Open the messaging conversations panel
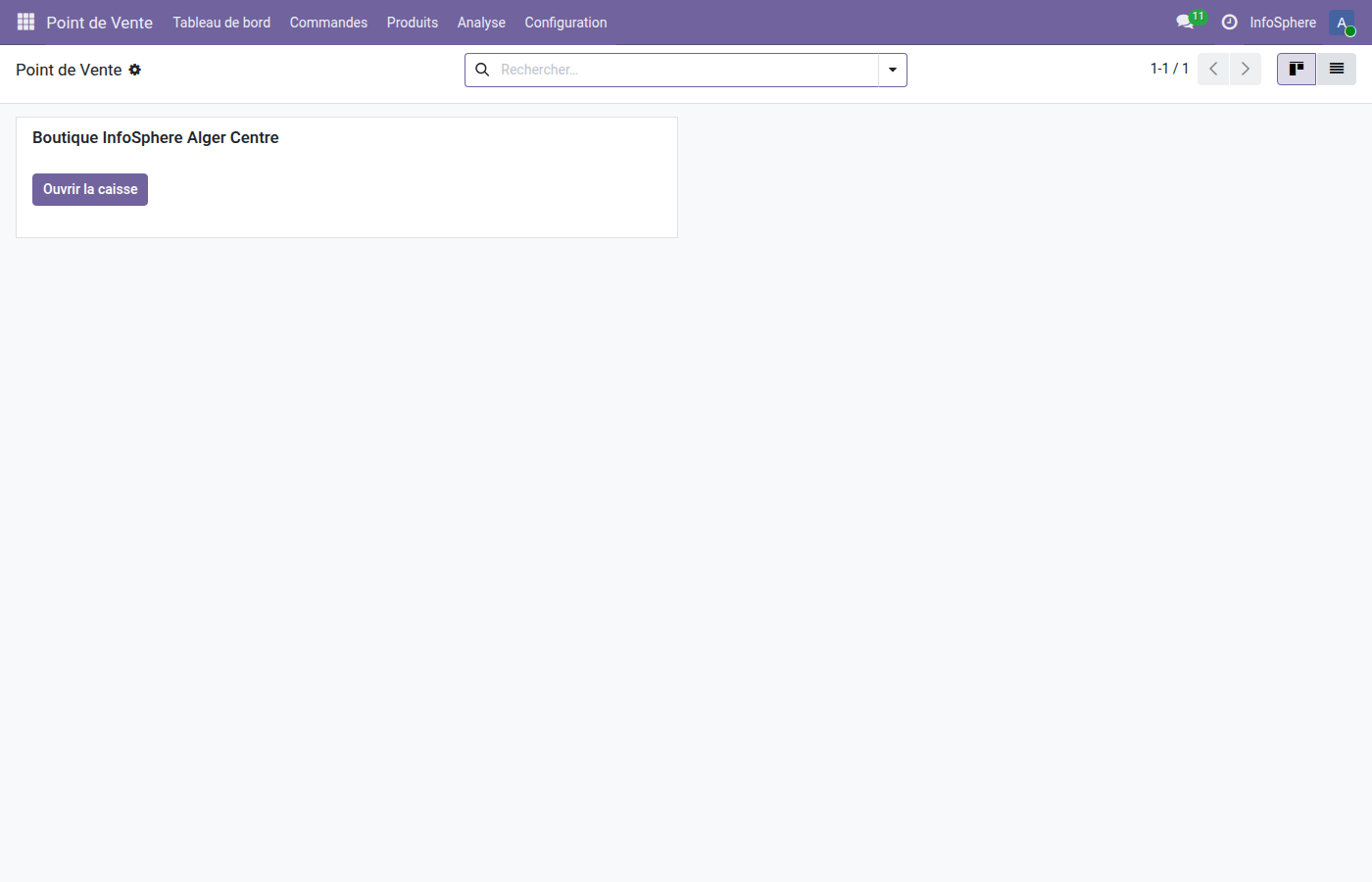 (1184, 22)
